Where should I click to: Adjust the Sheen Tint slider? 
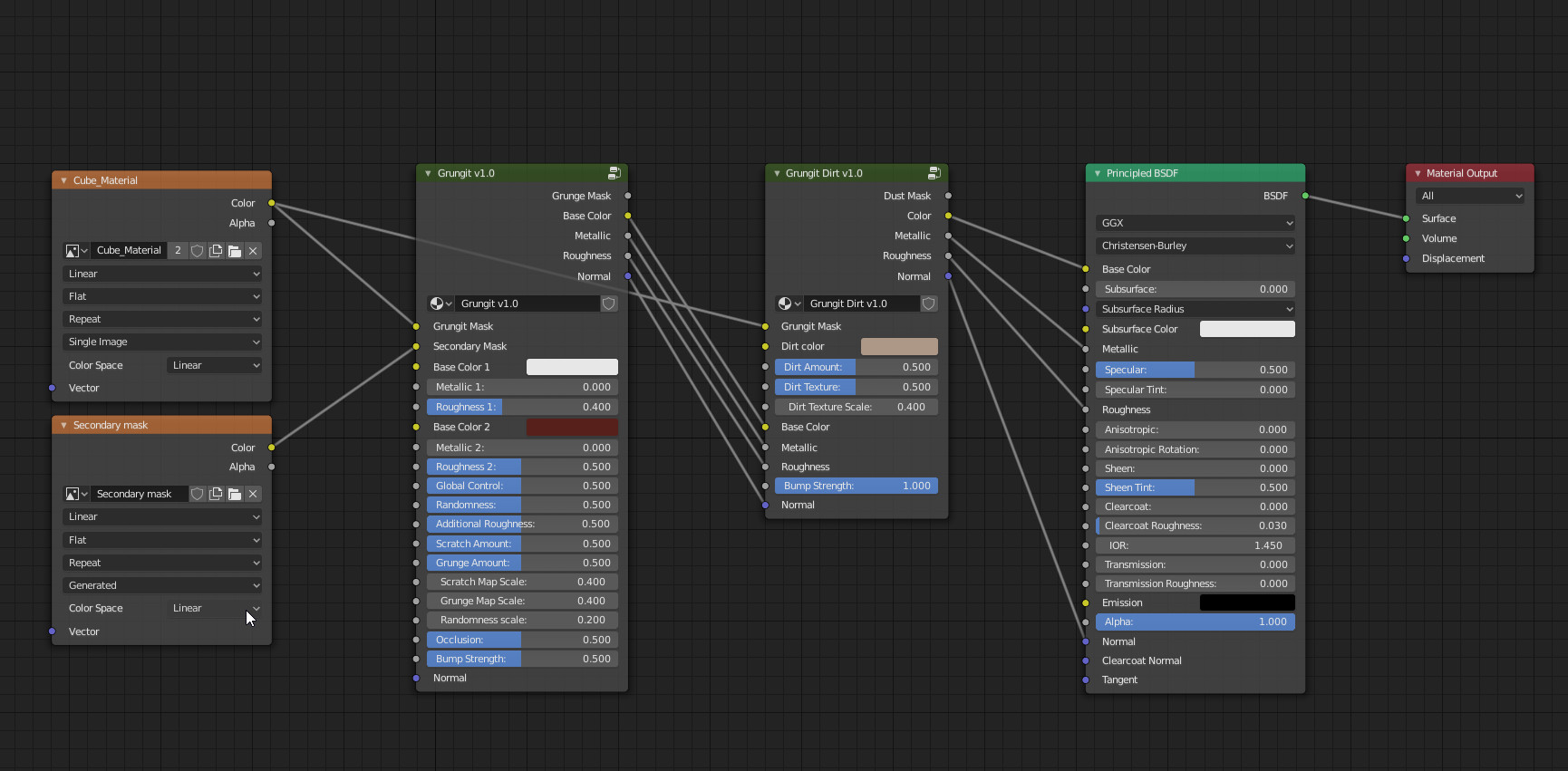coord(1195,487)
